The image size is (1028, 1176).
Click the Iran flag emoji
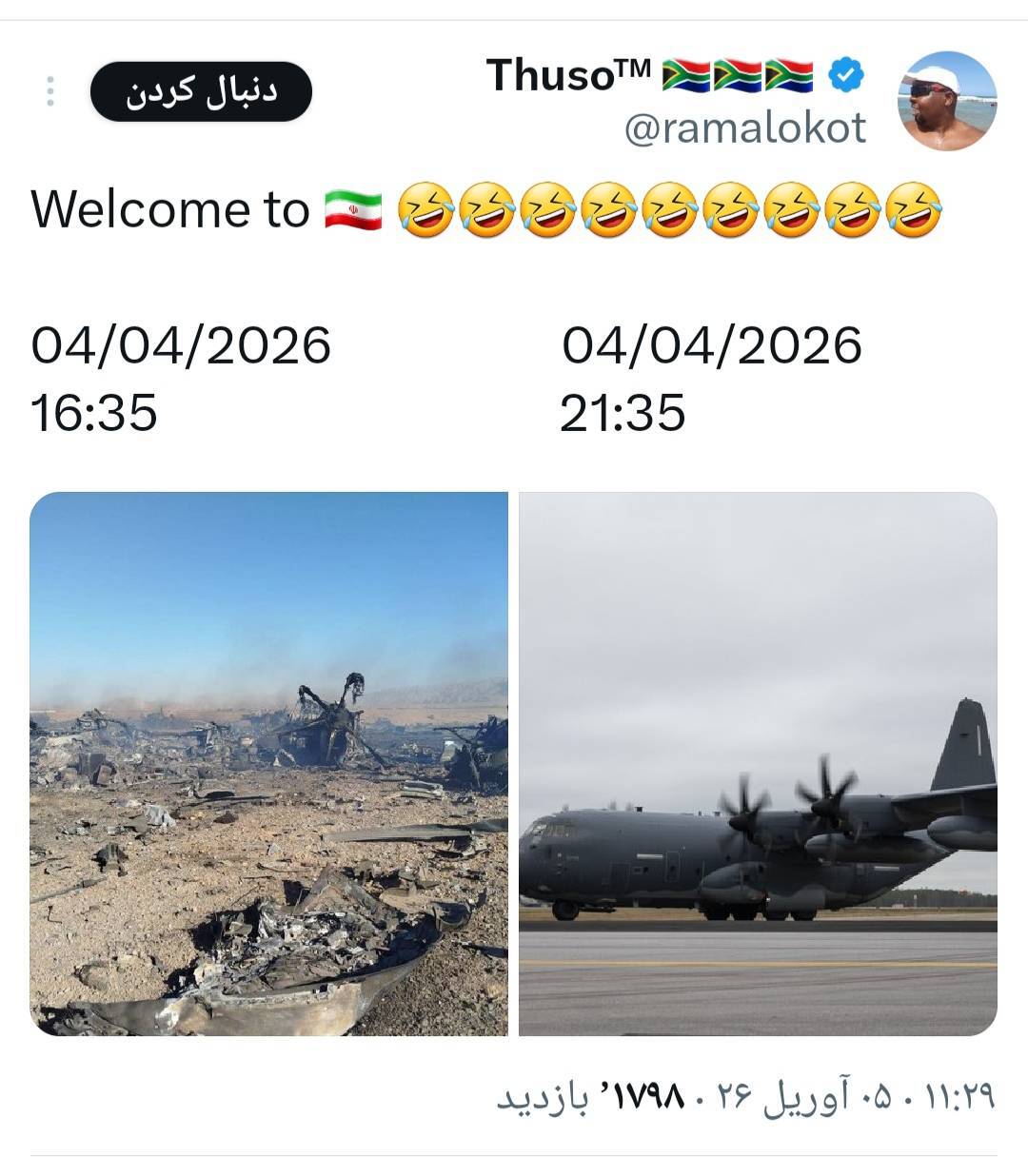[x=352, y=210]
